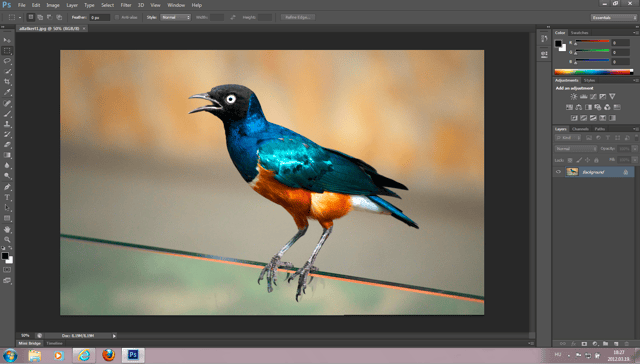Enable Intersect with selection mode
Image resolution: width=640 pixels, height=364 pixels.
tap(59, 18)
